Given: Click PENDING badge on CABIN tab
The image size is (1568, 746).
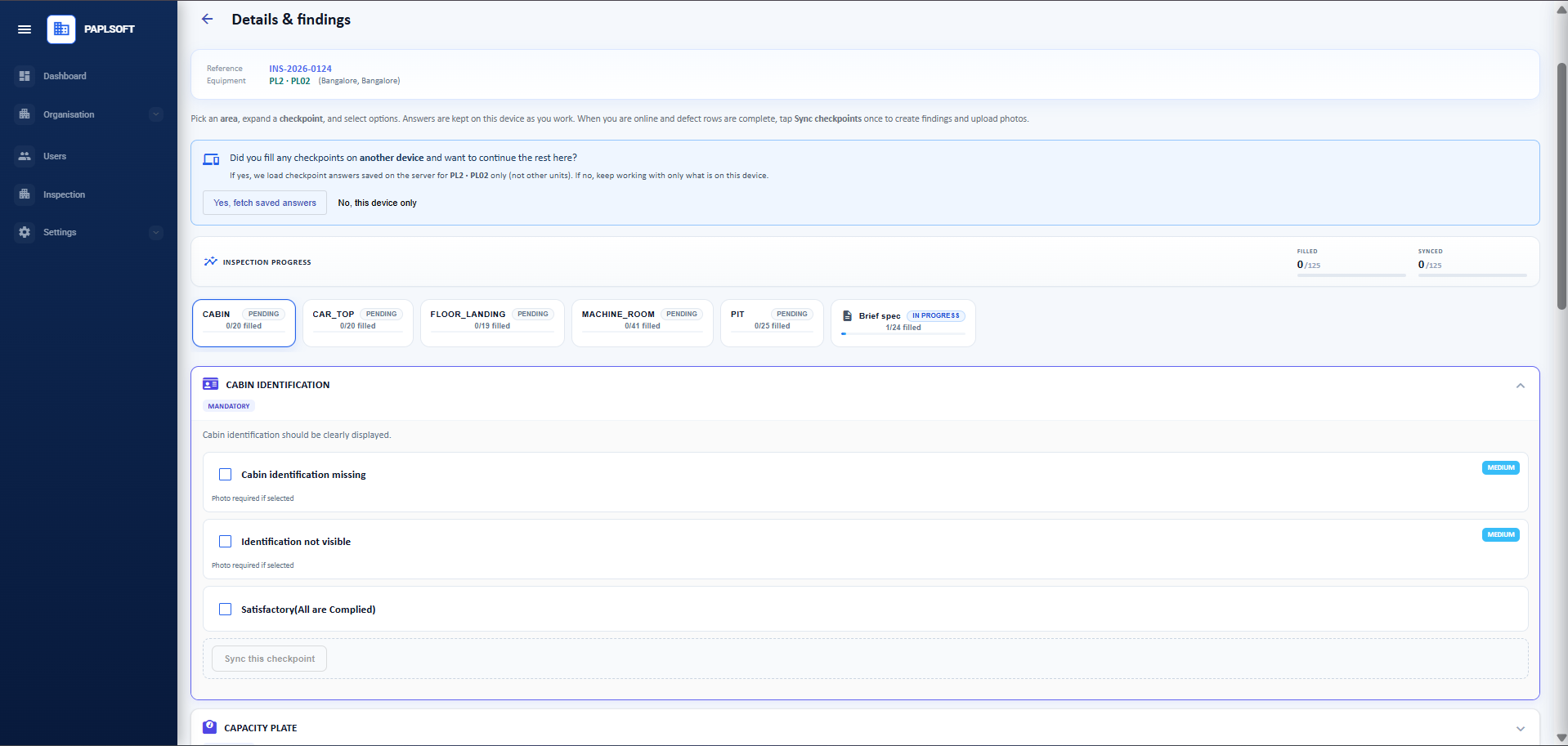Looking at the screenshot, I should [263, 314].
